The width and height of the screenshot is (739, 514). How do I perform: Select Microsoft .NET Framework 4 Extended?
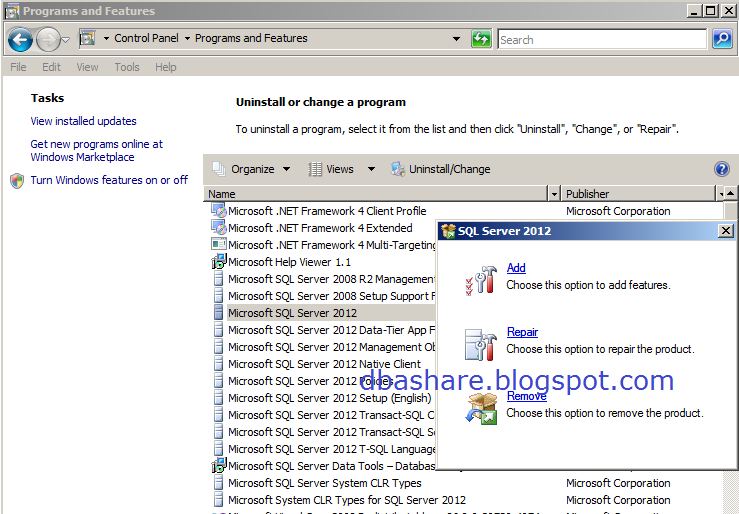click(320, 228)
